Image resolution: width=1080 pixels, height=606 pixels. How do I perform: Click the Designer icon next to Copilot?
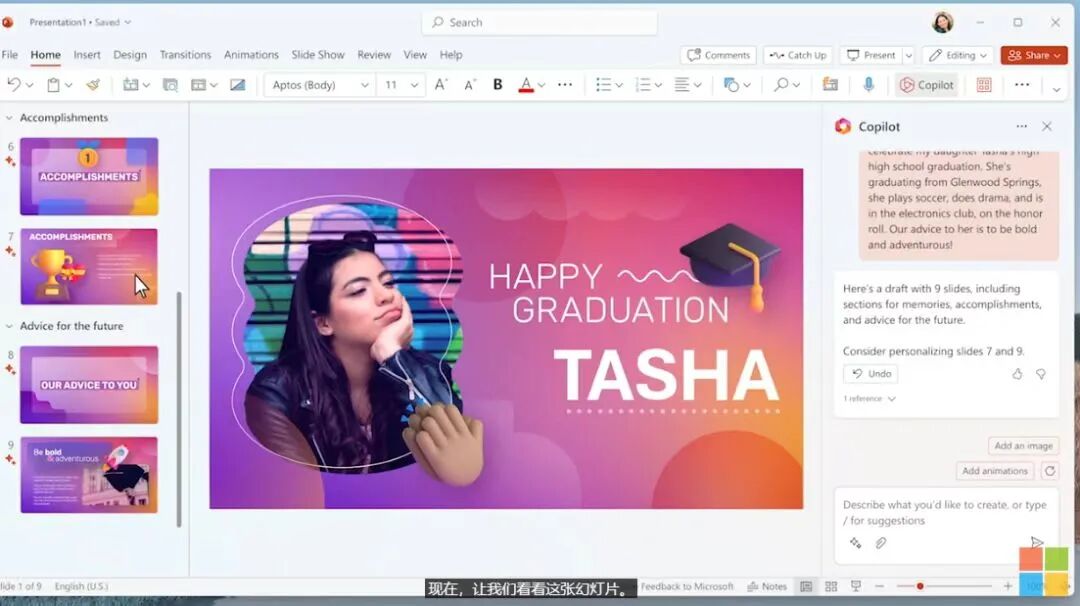click(x=984, y=85)
